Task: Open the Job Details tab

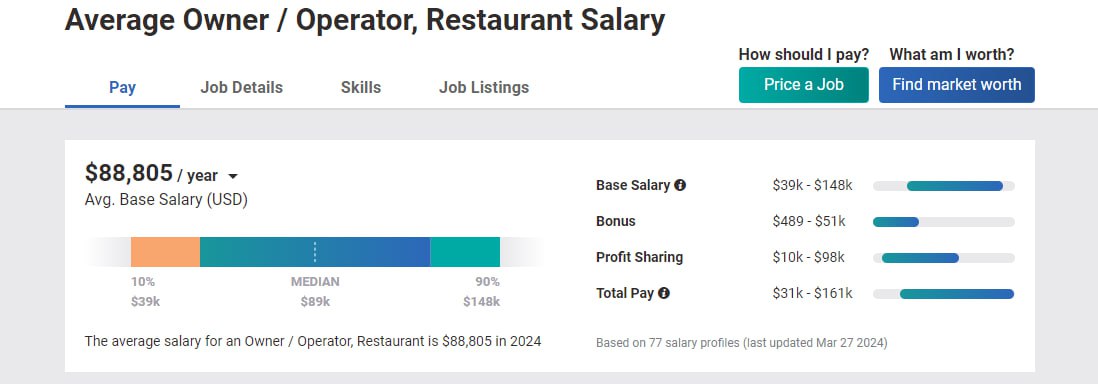Action: (242, 88)
